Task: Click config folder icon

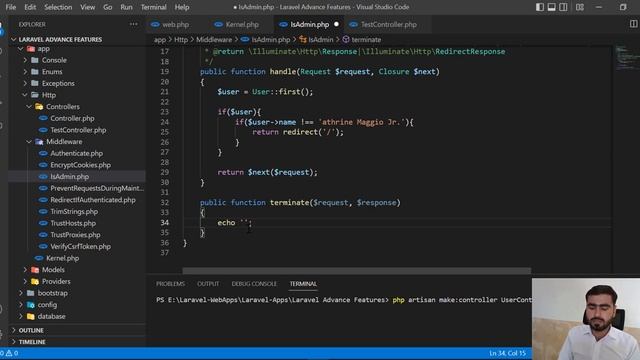Action: pyautogui.click(x=31, y=304)
